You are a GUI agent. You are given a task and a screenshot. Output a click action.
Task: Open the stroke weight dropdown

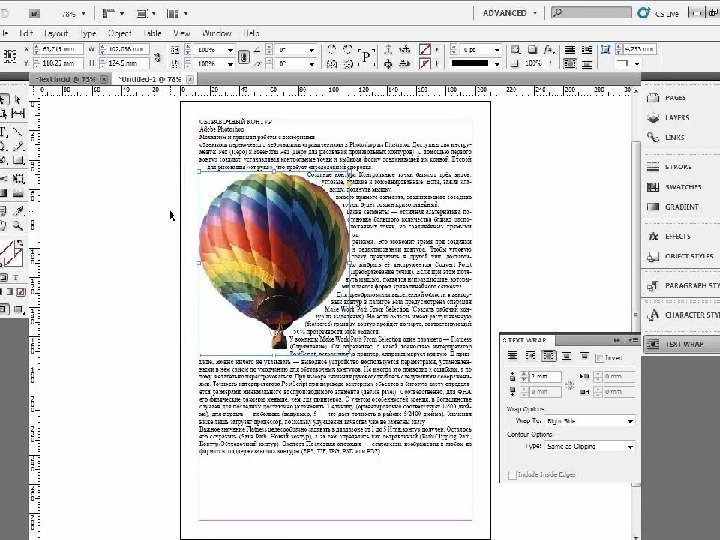497,50
